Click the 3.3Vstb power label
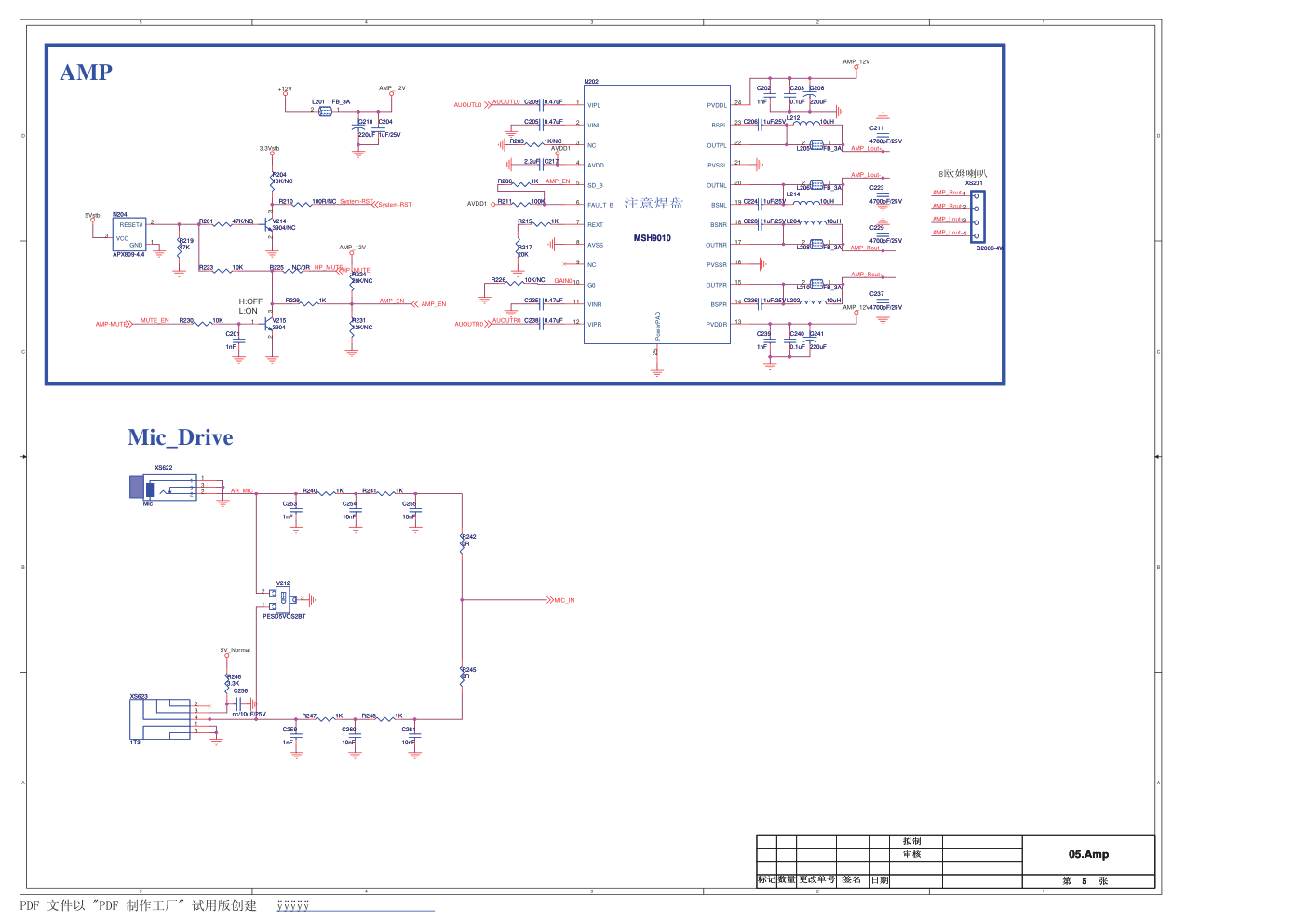Viewport: 1307px width, 924px height. tap(269, 148)
